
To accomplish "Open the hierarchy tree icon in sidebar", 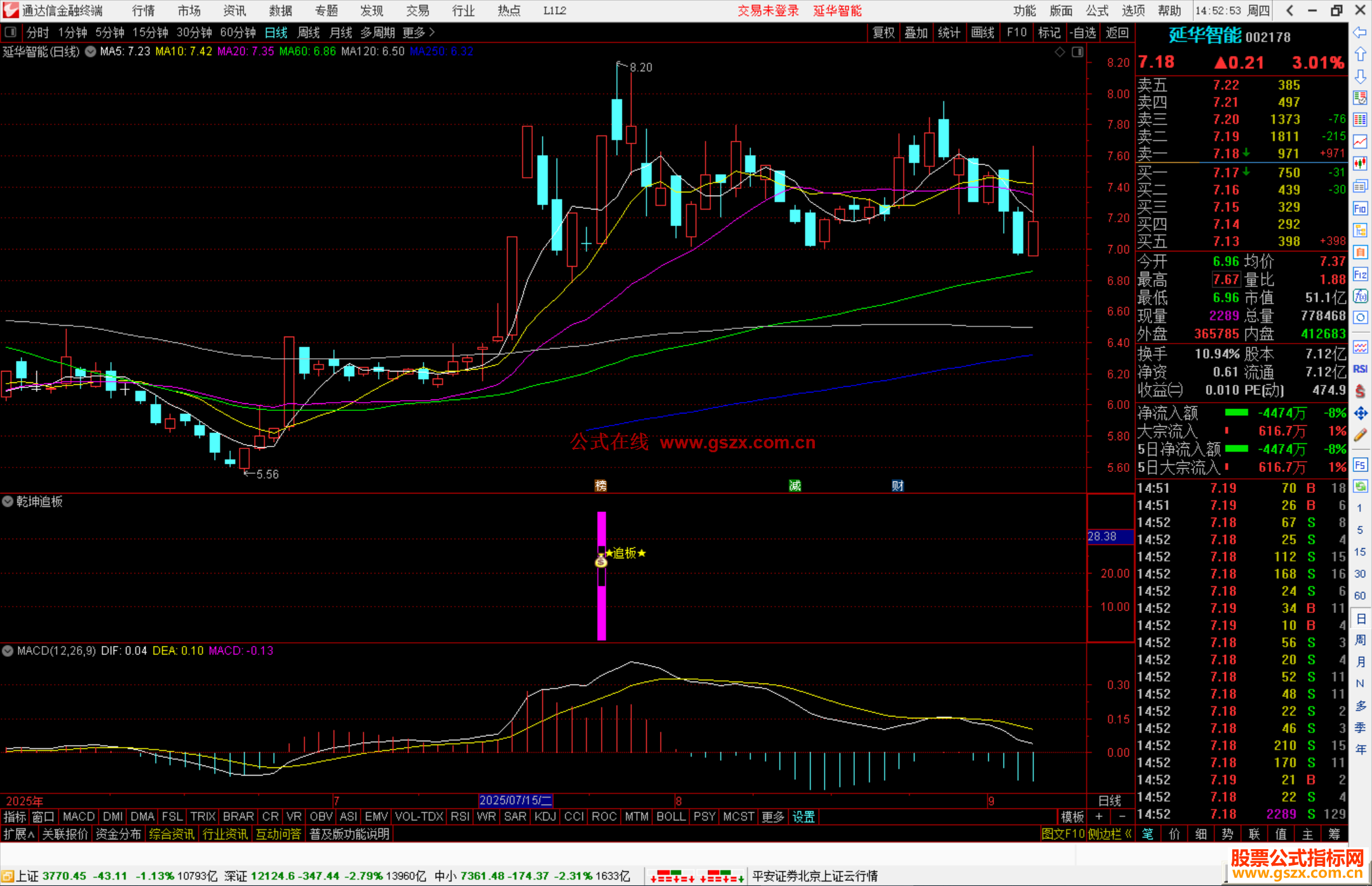I will tap(1360, 230).
